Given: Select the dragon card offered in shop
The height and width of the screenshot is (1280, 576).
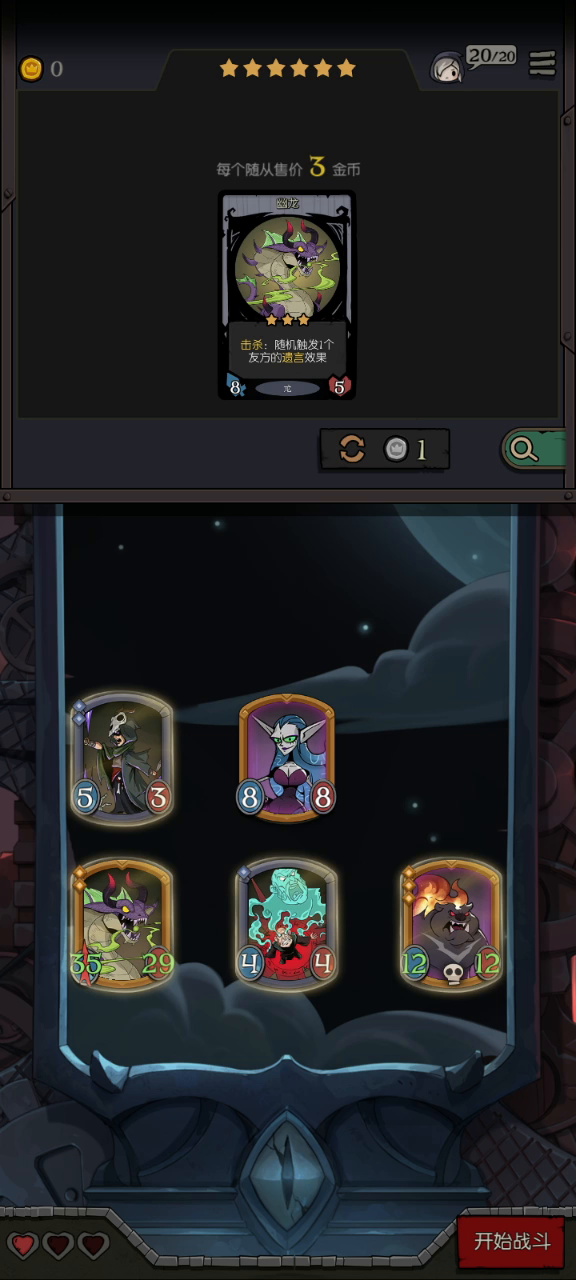Looking at the screenshot, I should (287, 295).
